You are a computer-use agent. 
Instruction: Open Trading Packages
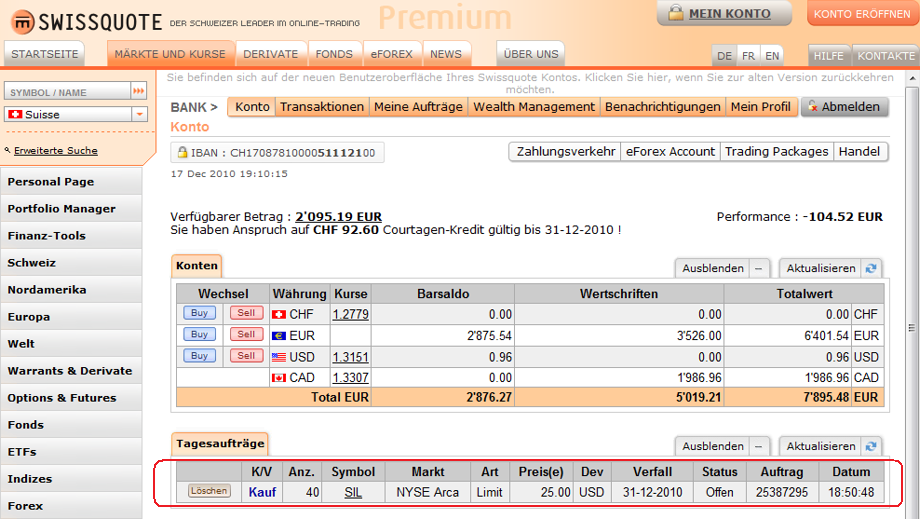tap(777, 151)
